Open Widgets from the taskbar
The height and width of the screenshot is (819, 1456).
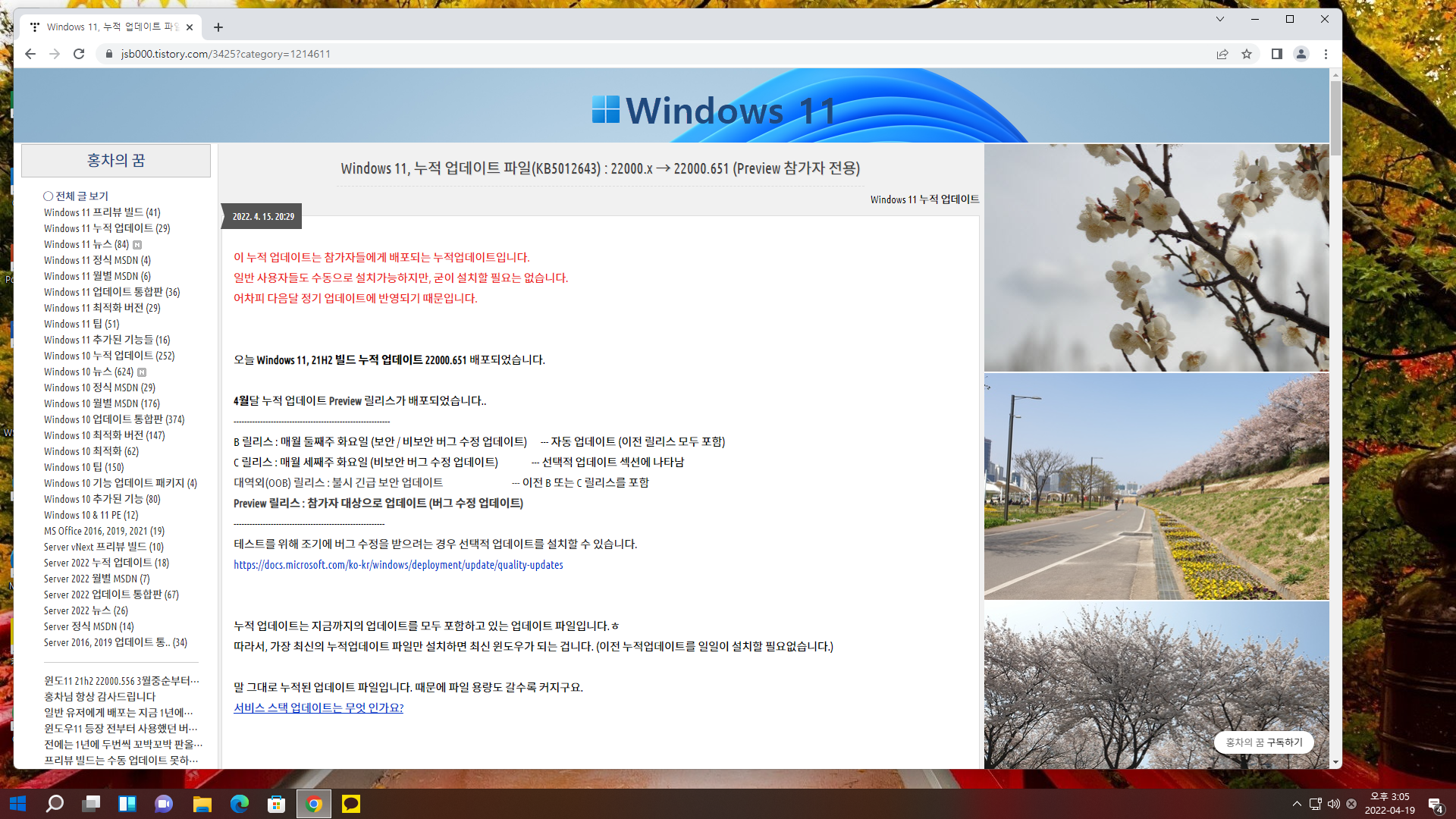(127, 804)
